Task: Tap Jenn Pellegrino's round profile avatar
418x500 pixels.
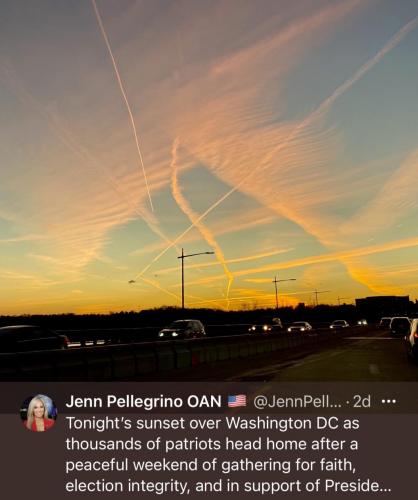Action: [x=39, y=413]
